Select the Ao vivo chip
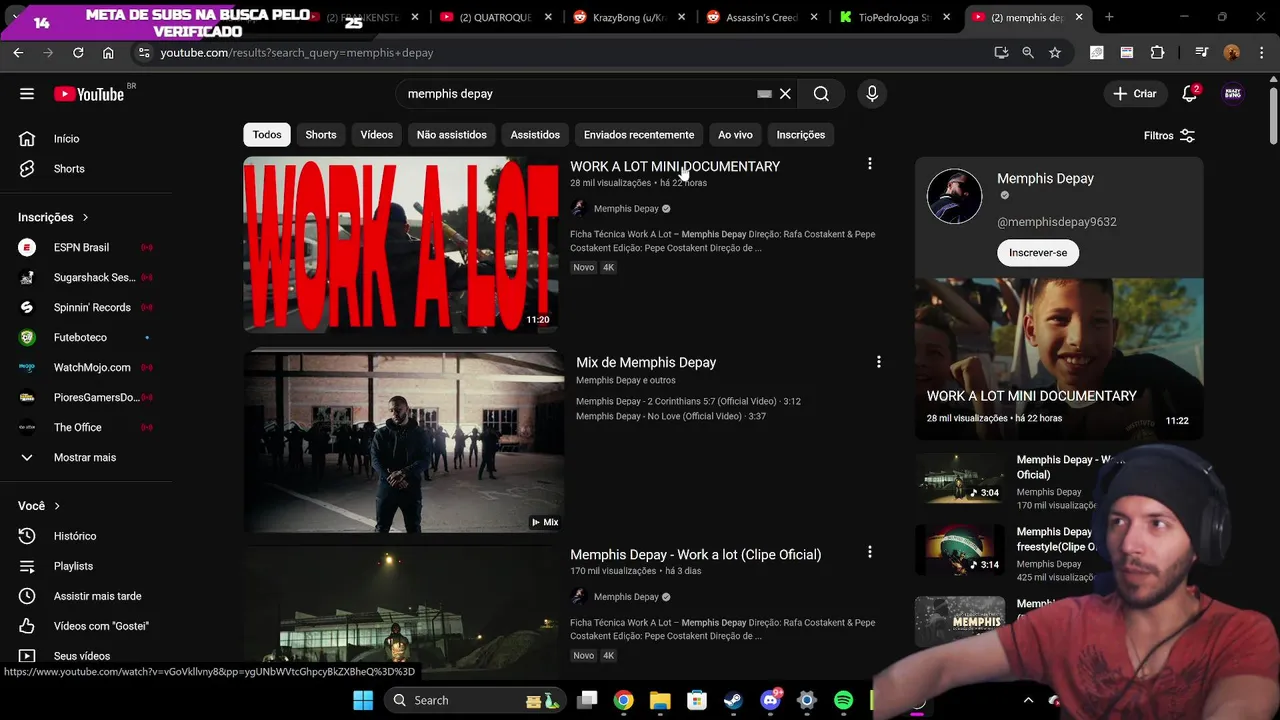Viewport: 1280px width, 720px height. click(735, 135)
